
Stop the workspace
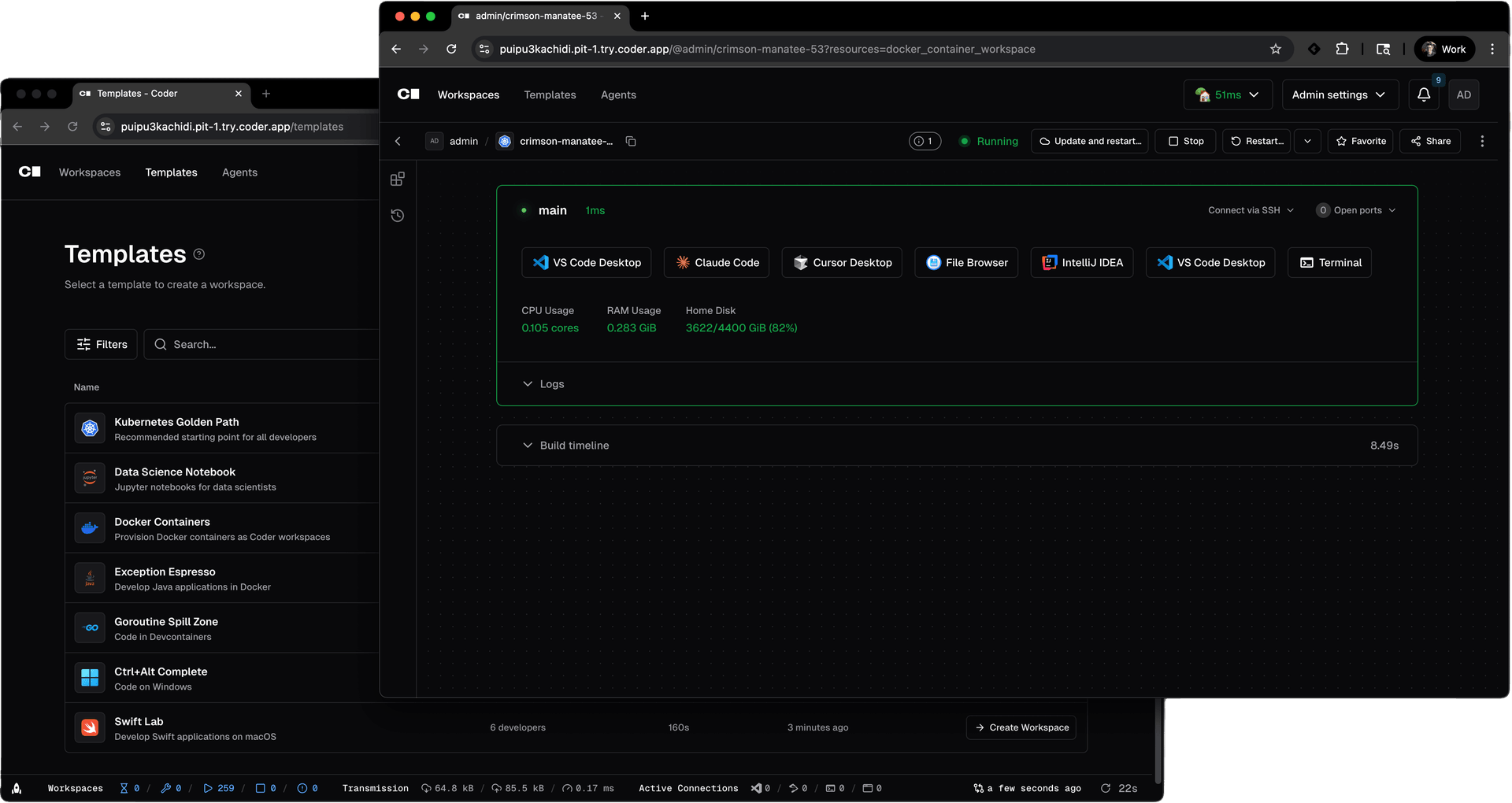coord(1185,141)
